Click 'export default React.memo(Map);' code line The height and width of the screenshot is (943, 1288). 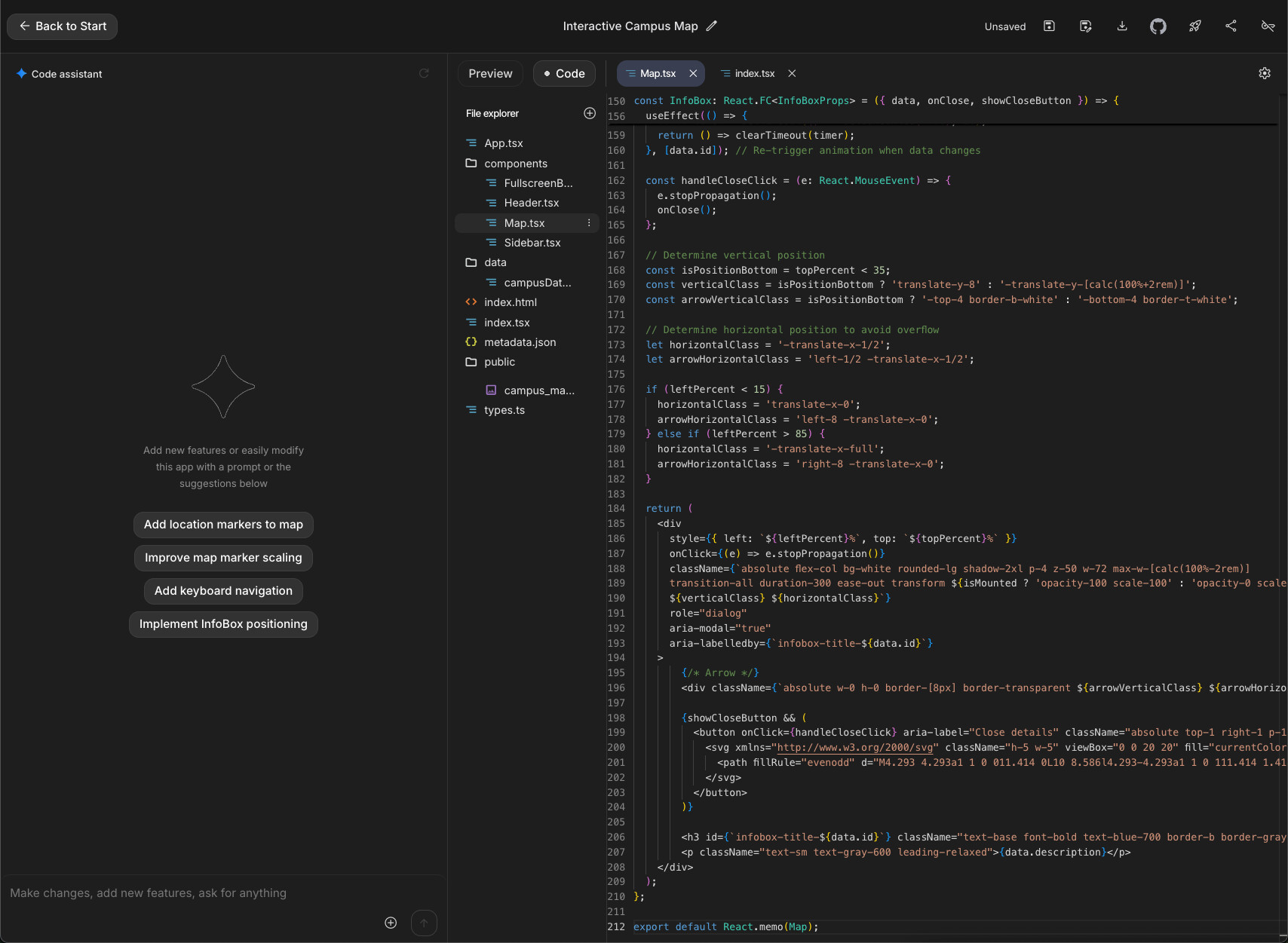coord(725,927)
